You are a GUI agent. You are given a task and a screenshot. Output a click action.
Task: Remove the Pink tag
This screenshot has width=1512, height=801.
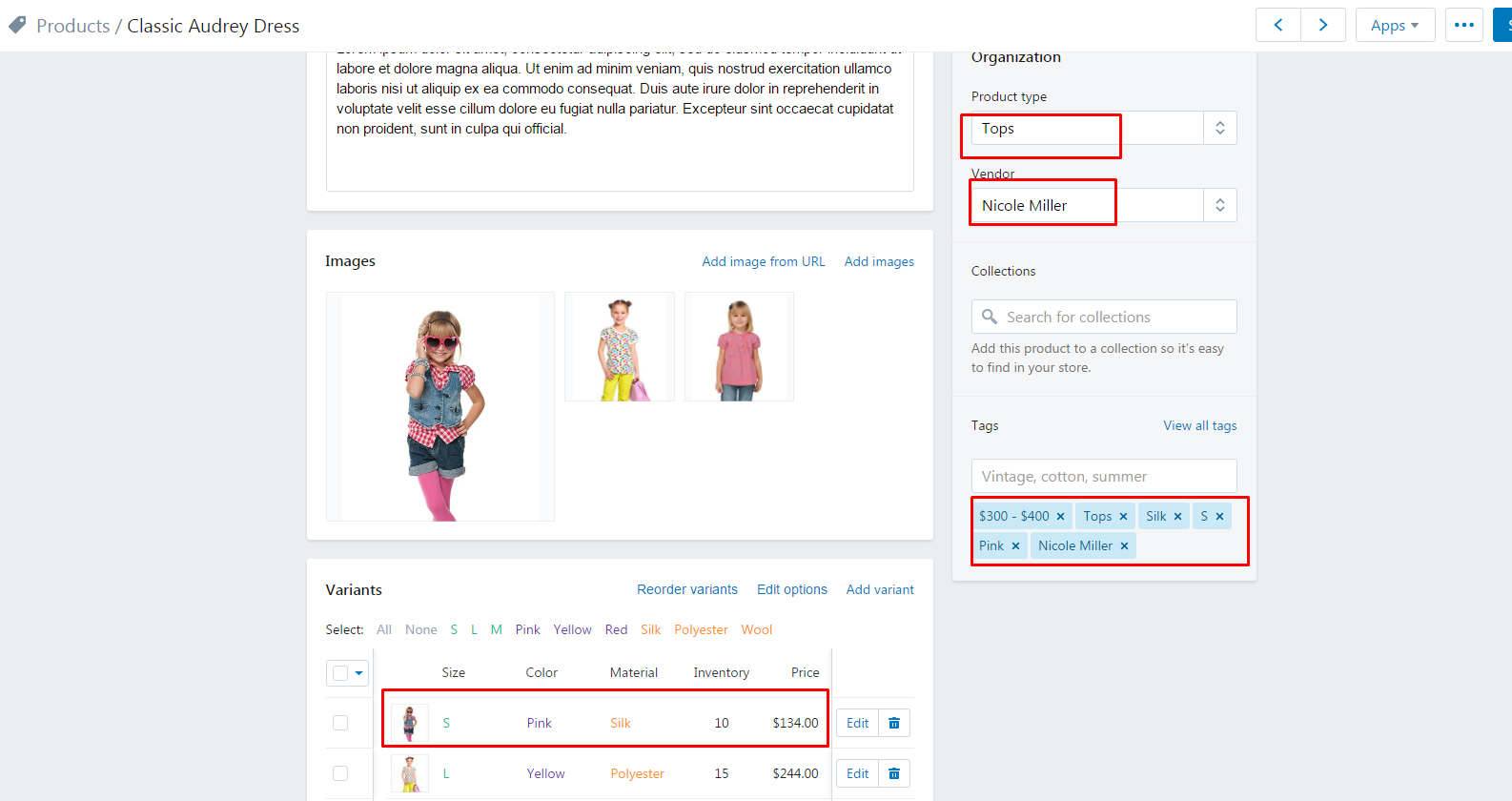[1015, 545]
